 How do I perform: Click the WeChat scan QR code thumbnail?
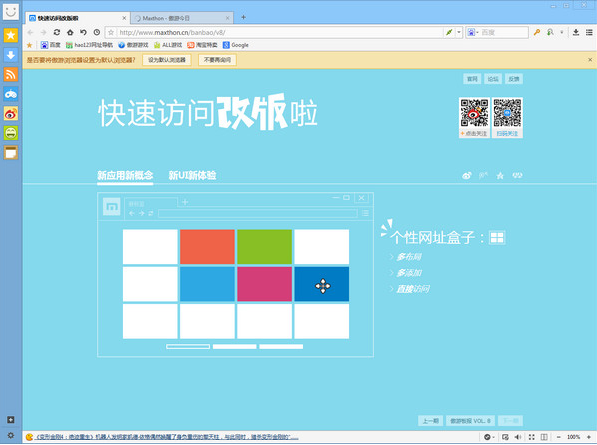pos(507,117)
